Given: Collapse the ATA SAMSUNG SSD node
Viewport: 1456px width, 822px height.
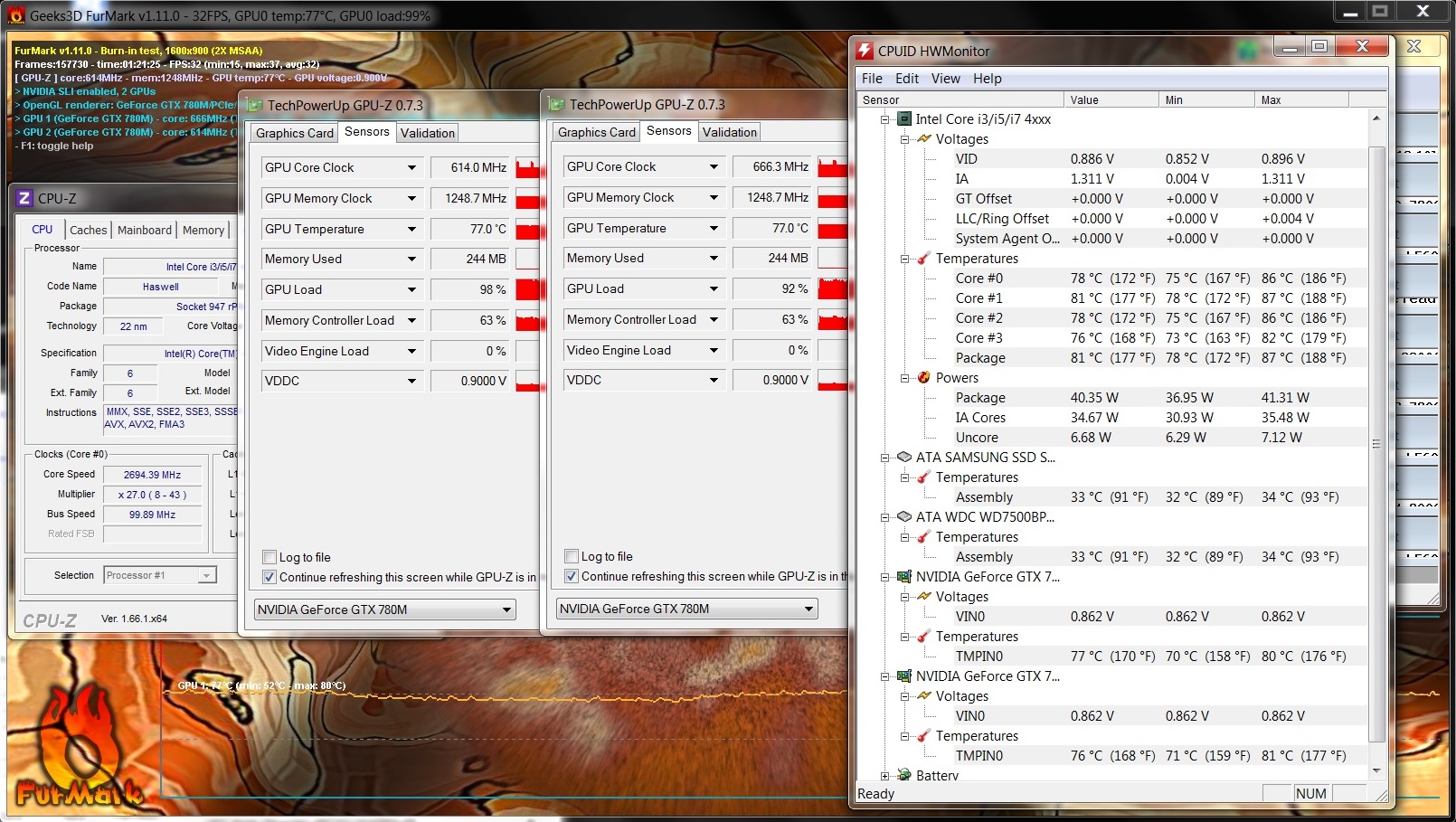Looking at the screenshot, I should click(x=884, y=458).
